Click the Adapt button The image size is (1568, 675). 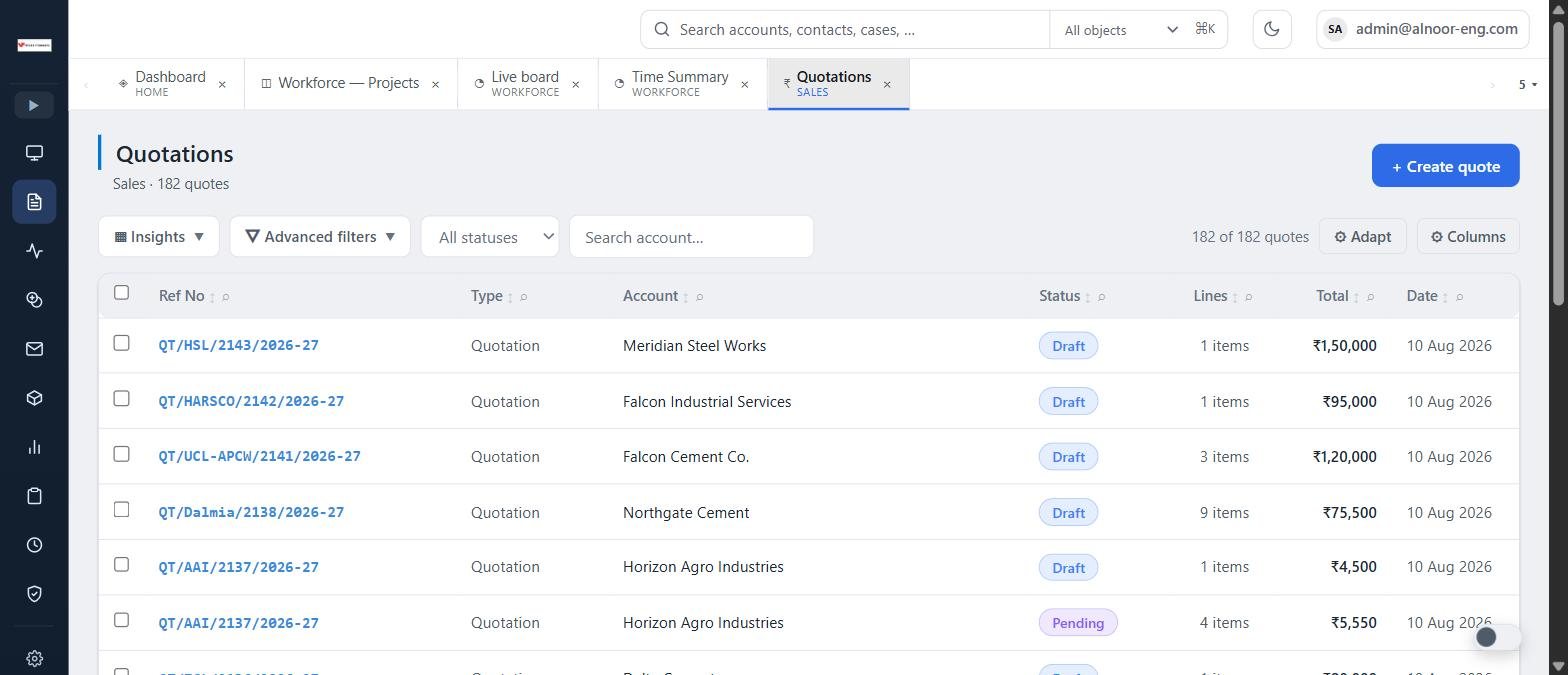(1362, 237)
